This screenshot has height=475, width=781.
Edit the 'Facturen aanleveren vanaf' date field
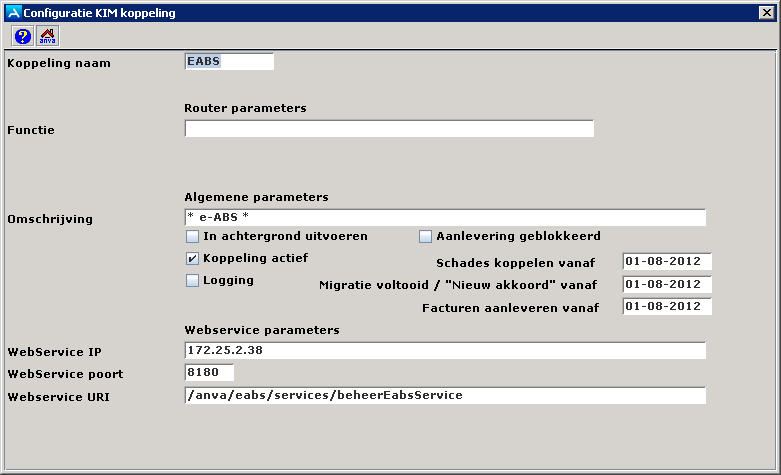point(667,306)
